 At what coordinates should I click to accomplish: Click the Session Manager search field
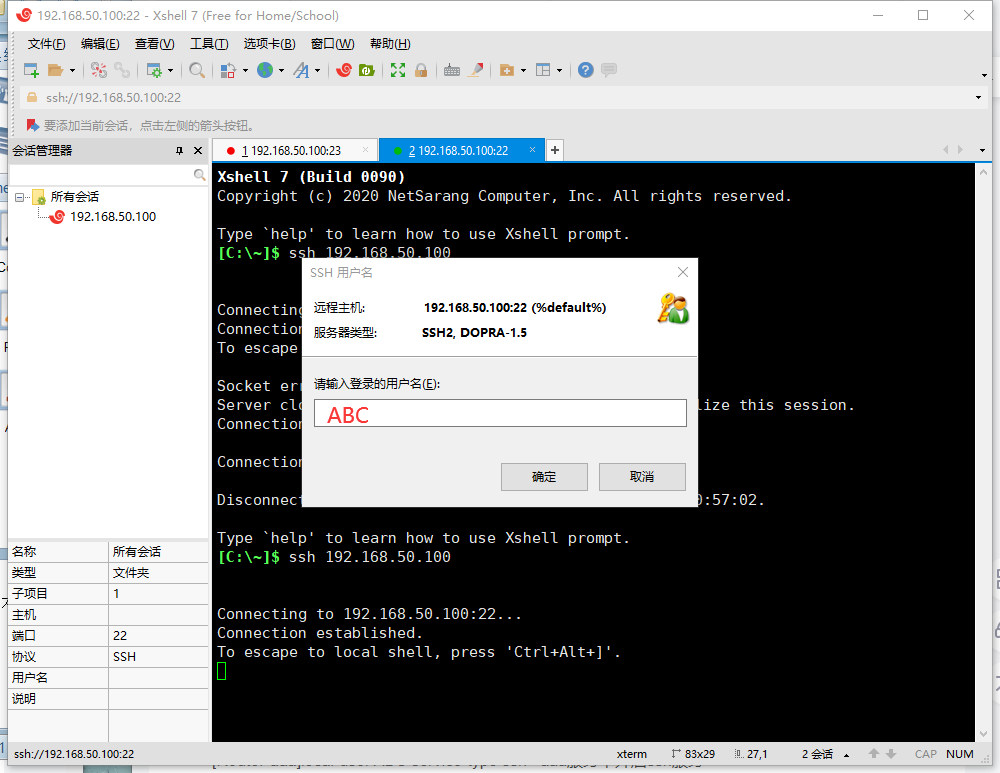point(102,175)
